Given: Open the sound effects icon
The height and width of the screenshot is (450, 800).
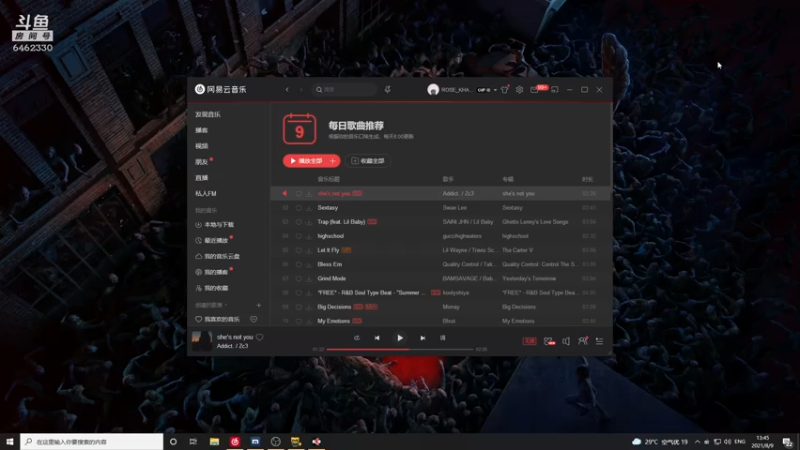Looking at the screenshot, I should tap(549, 341).
